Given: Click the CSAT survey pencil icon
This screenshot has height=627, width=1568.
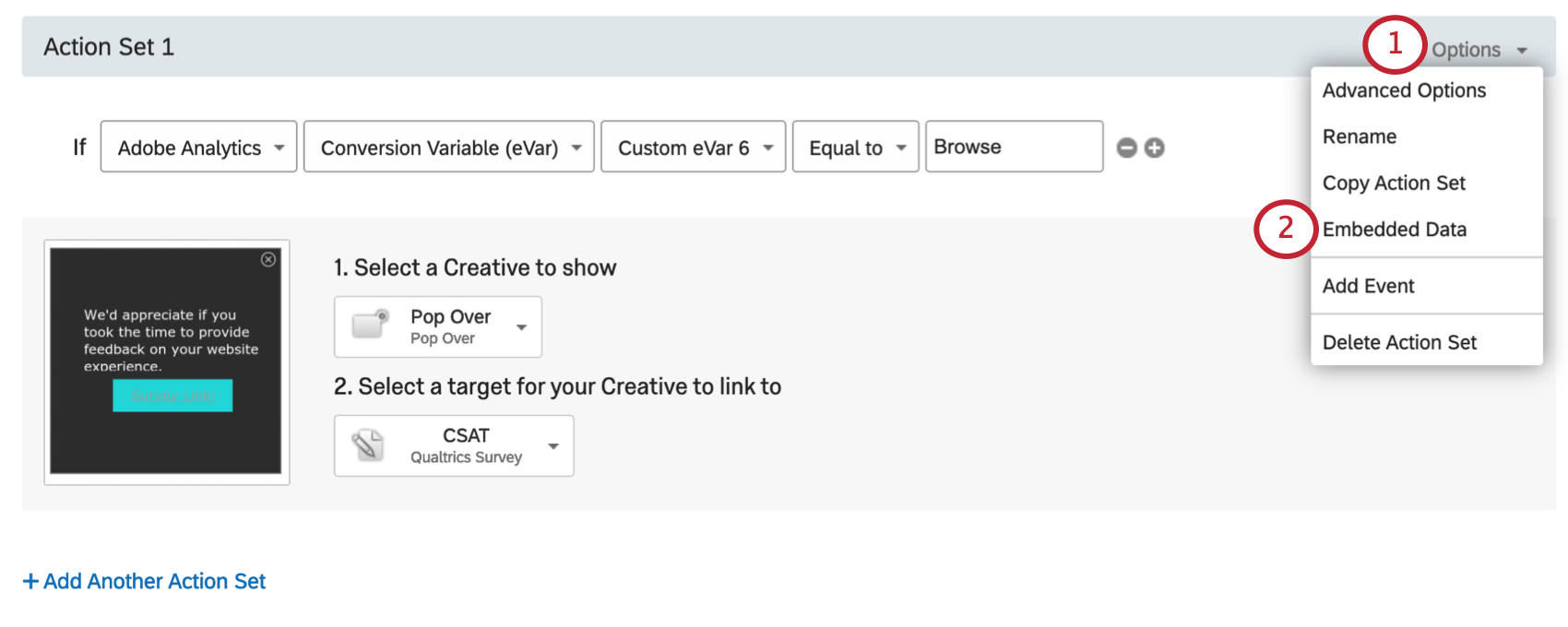Looking at the screenshot, I should tap(368, 445).
